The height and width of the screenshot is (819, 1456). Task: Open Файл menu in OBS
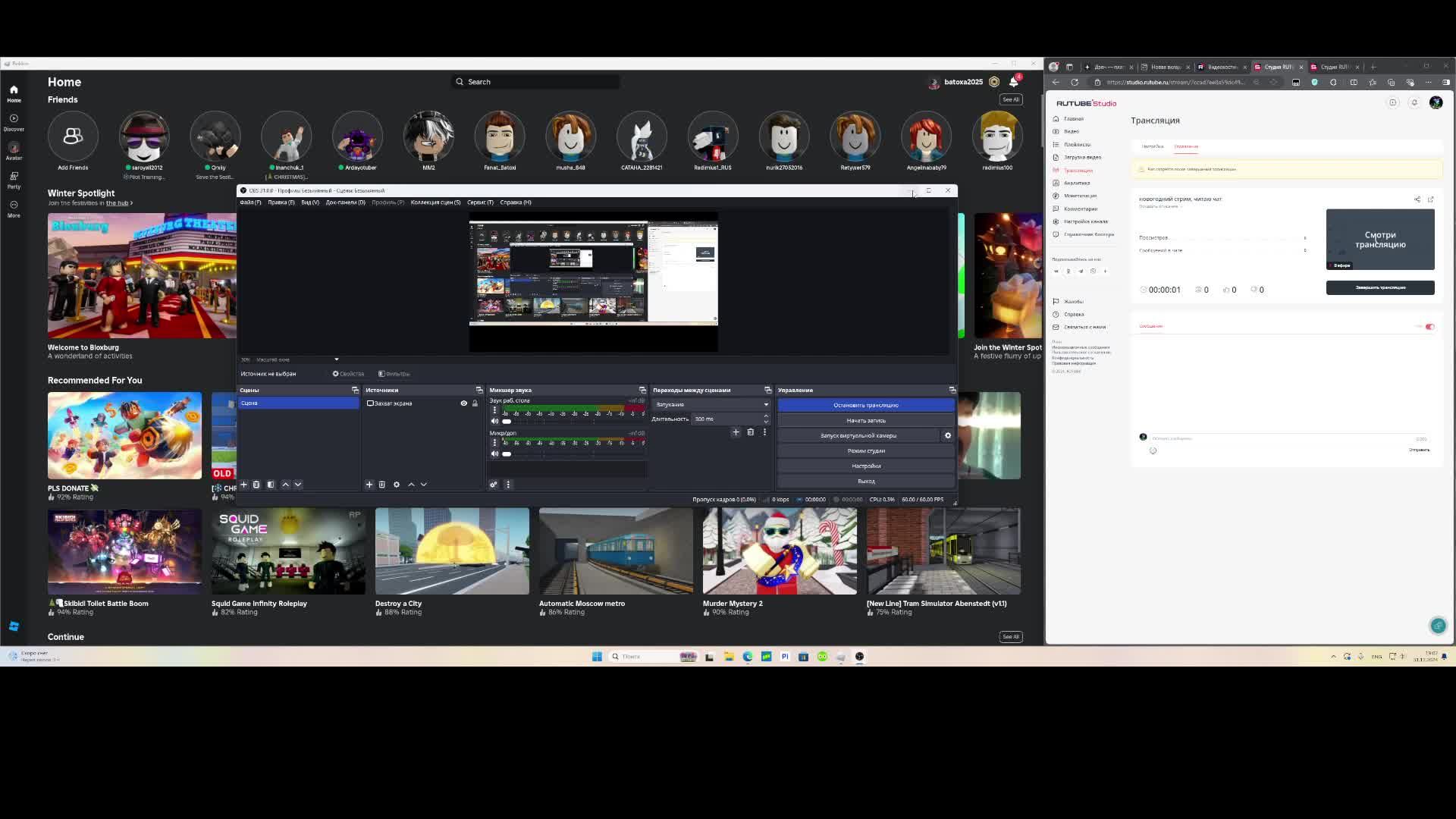coord(250,202)
